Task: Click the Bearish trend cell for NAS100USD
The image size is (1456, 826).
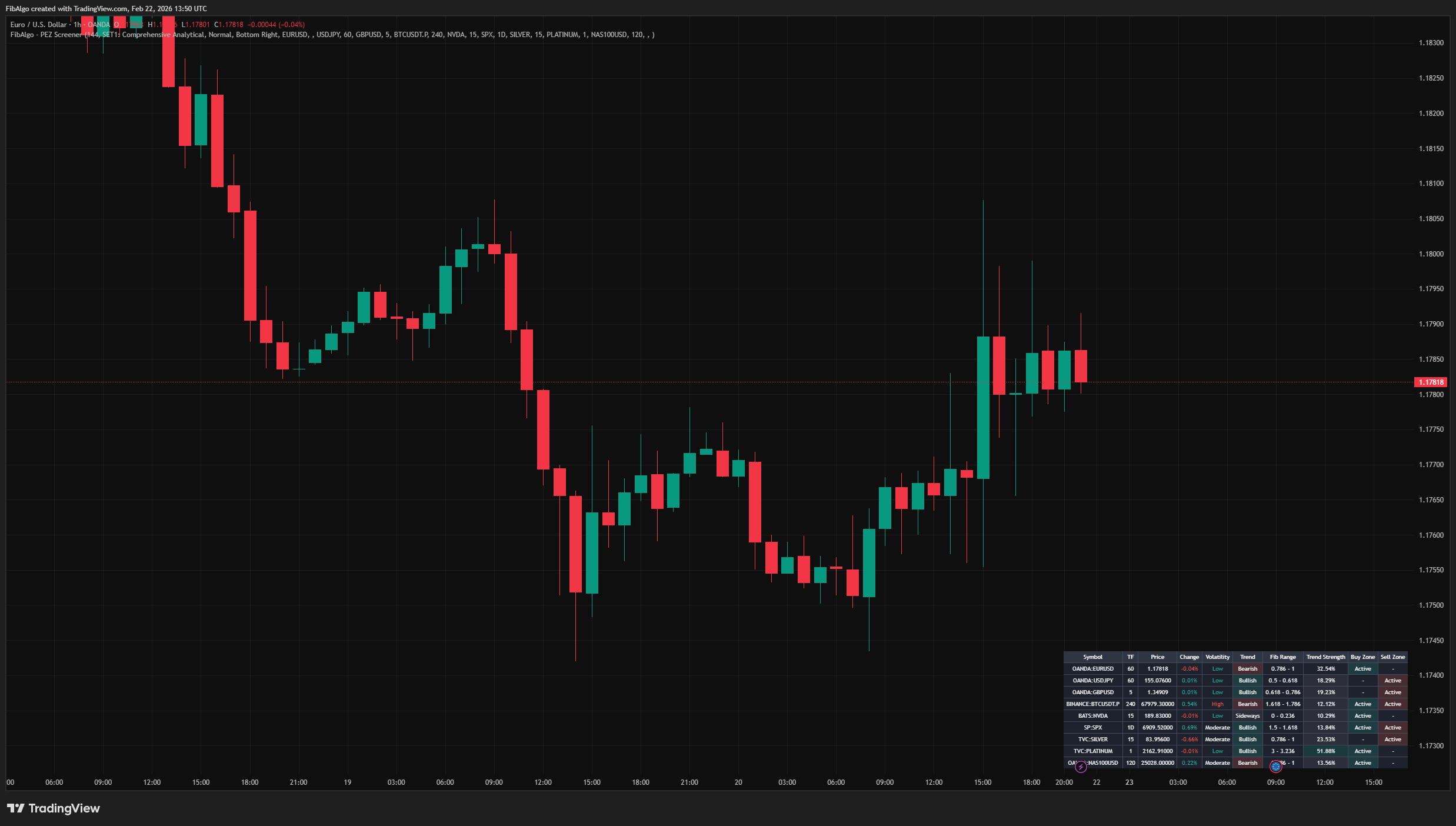Action: point(1248,762)
